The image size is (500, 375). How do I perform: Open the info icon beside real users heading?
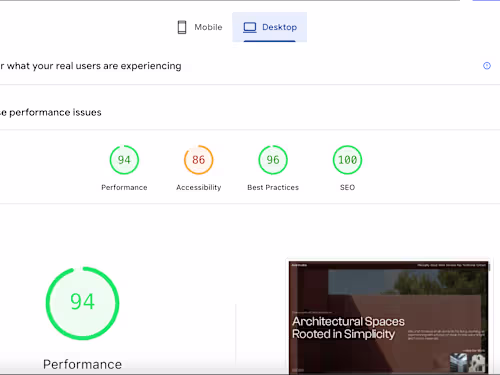coord(487,66)
